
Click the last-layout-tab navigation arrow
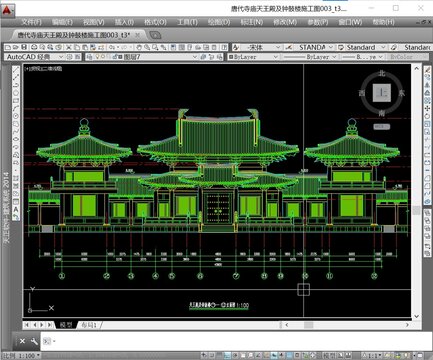[49, 325]
